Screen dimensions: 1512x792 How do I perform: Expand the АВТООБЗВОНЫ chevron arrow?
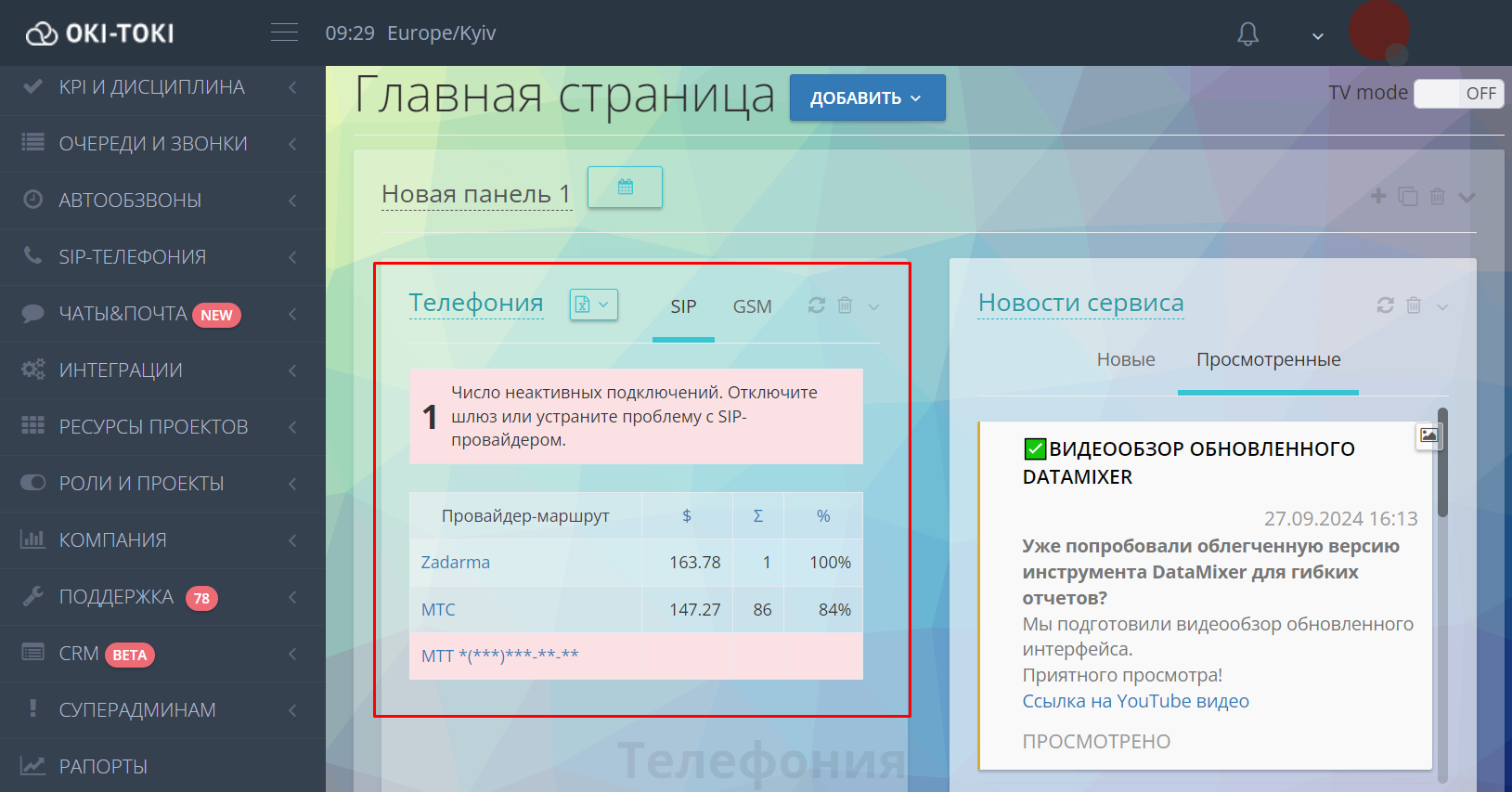pyautogui.click(x=292, y=201)
